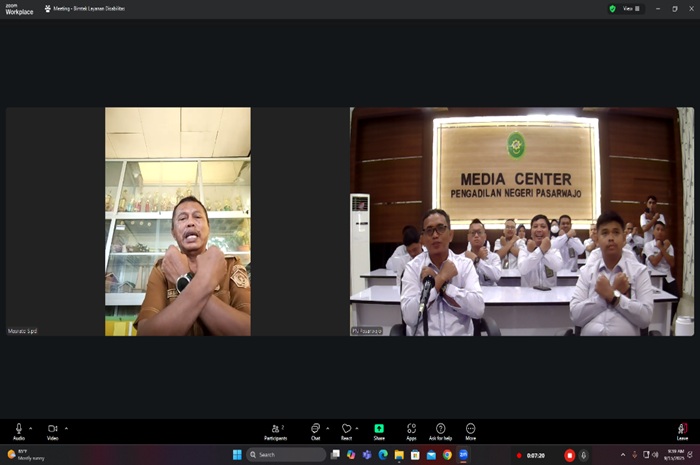Open Microsoft Teams taskbar icon
The height and width of the screenshot is (465, 700).
[x=367, y=455]
